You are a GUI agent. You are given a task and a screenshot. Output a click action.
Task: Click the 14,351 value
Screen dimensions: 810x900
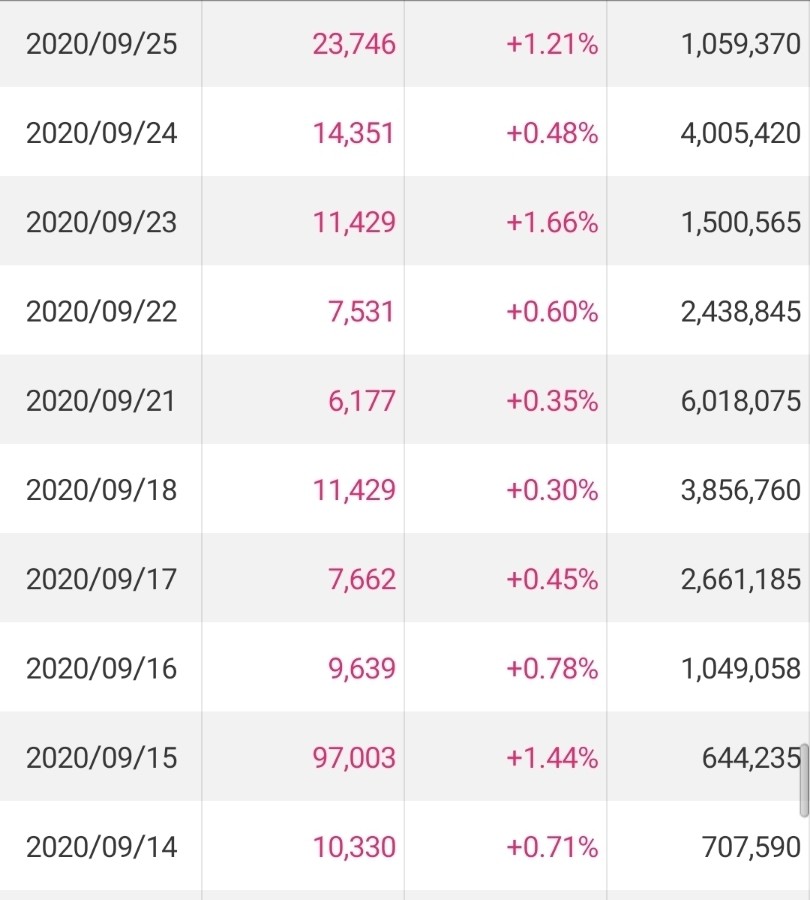tap(354, 133)
